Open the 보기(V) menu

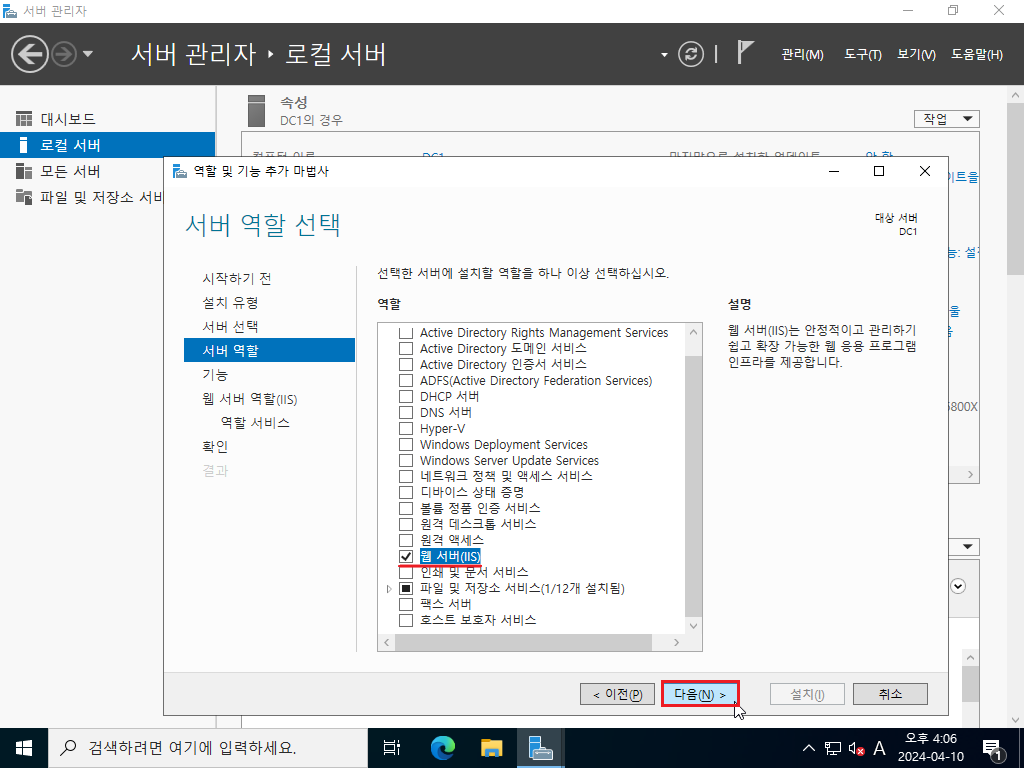916,55
